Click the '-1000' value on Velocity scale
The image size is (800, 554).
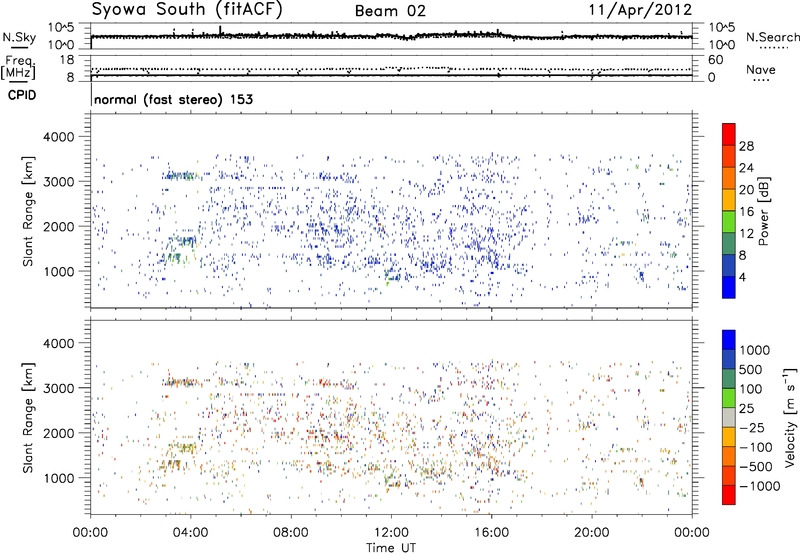coord(760,486)
